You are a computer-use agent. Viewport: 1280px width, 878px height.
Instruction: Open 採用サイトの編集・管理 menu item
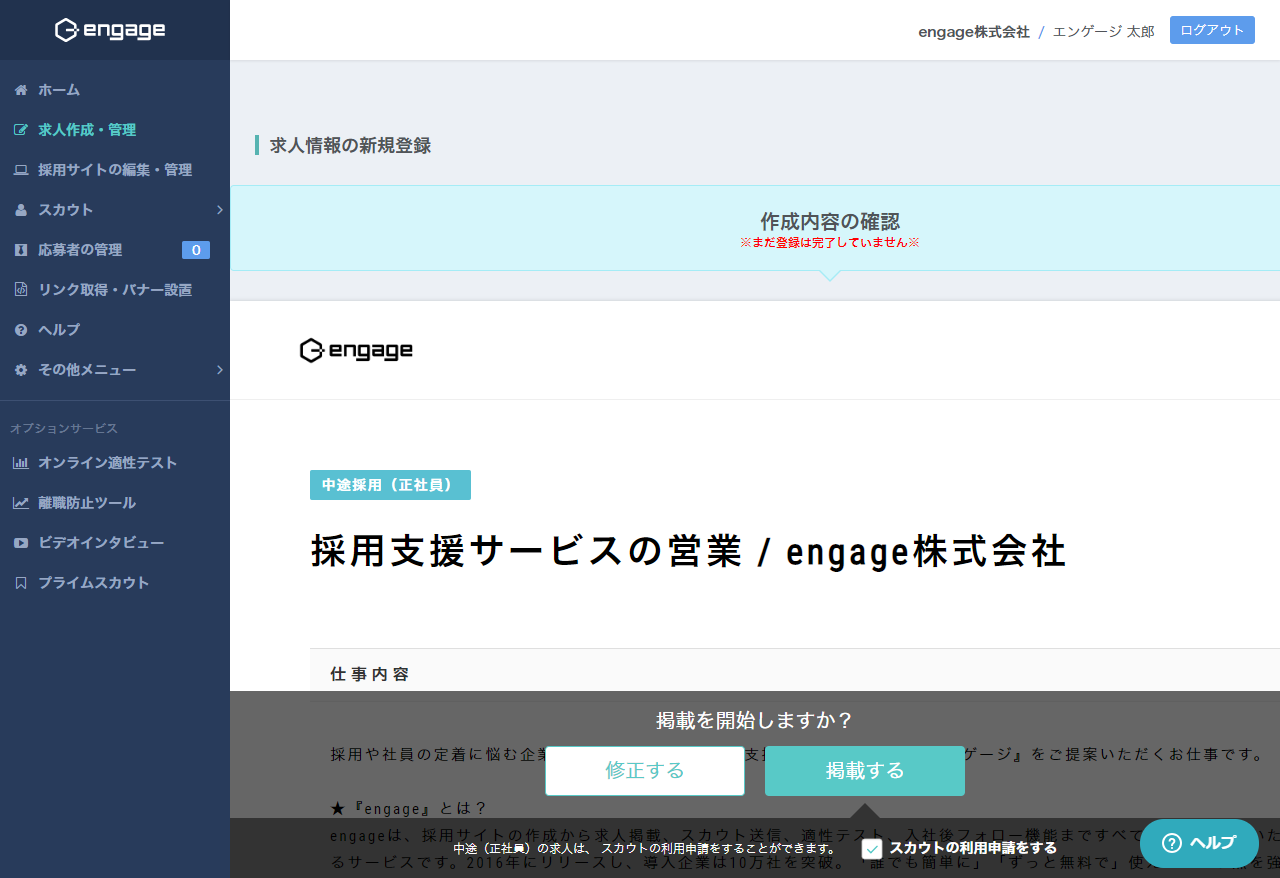click(115, 170)
